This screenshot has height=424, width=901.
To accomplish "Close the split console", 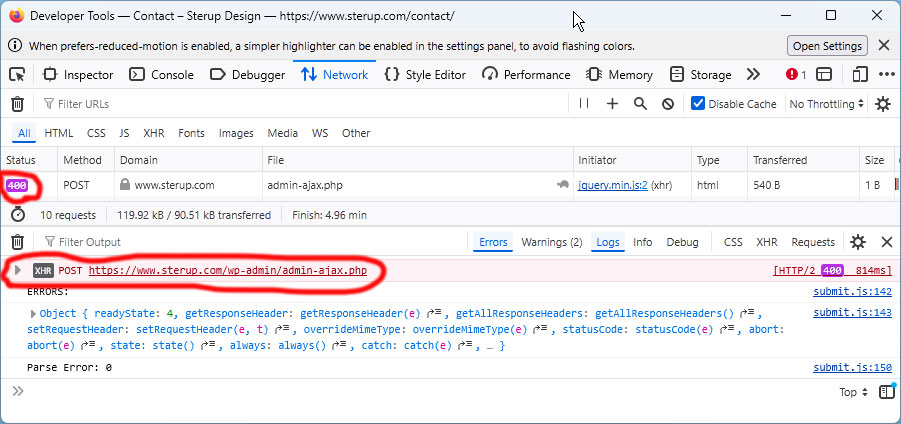I will 887,242.
